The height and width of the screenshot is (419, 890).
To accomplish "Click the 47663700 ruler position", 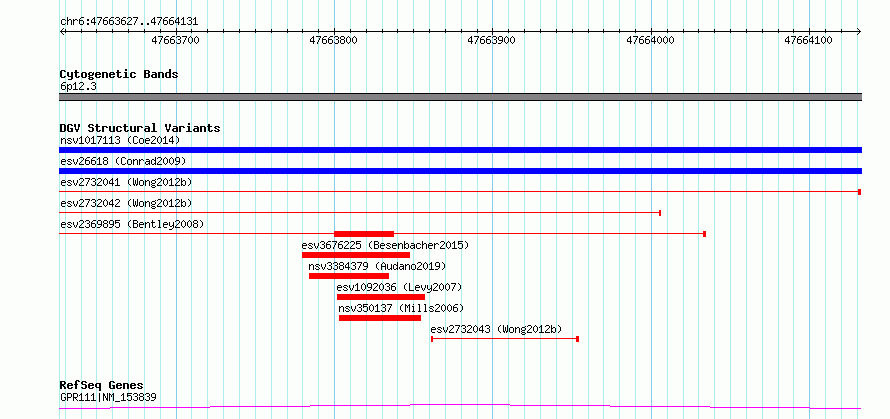I will point(176,40).
